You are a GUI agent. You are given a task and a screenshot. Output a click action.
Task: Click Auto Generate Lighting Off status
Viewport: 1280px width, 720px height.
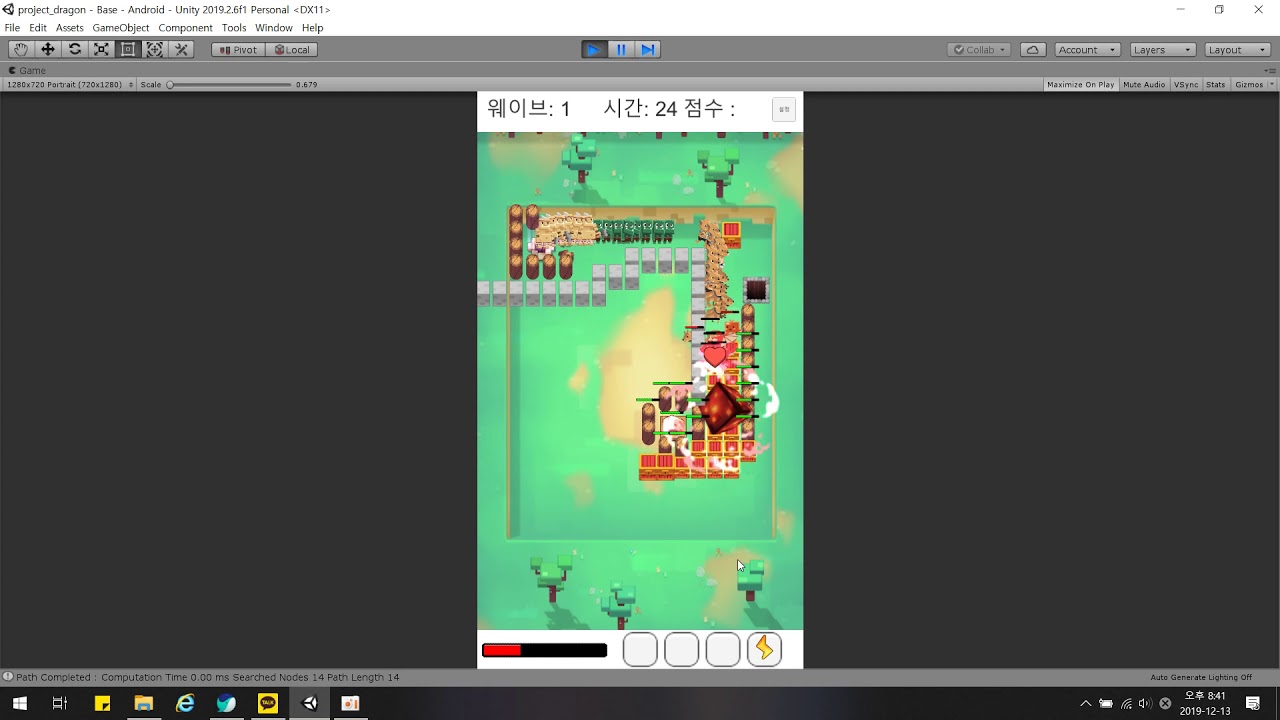[1201, 677]
